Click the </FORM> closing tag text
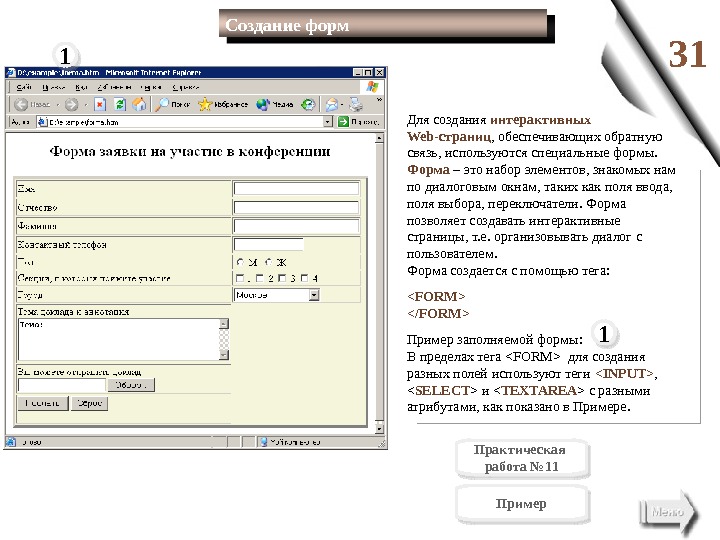This screenshot has width=720, height=540. (438, 313)
